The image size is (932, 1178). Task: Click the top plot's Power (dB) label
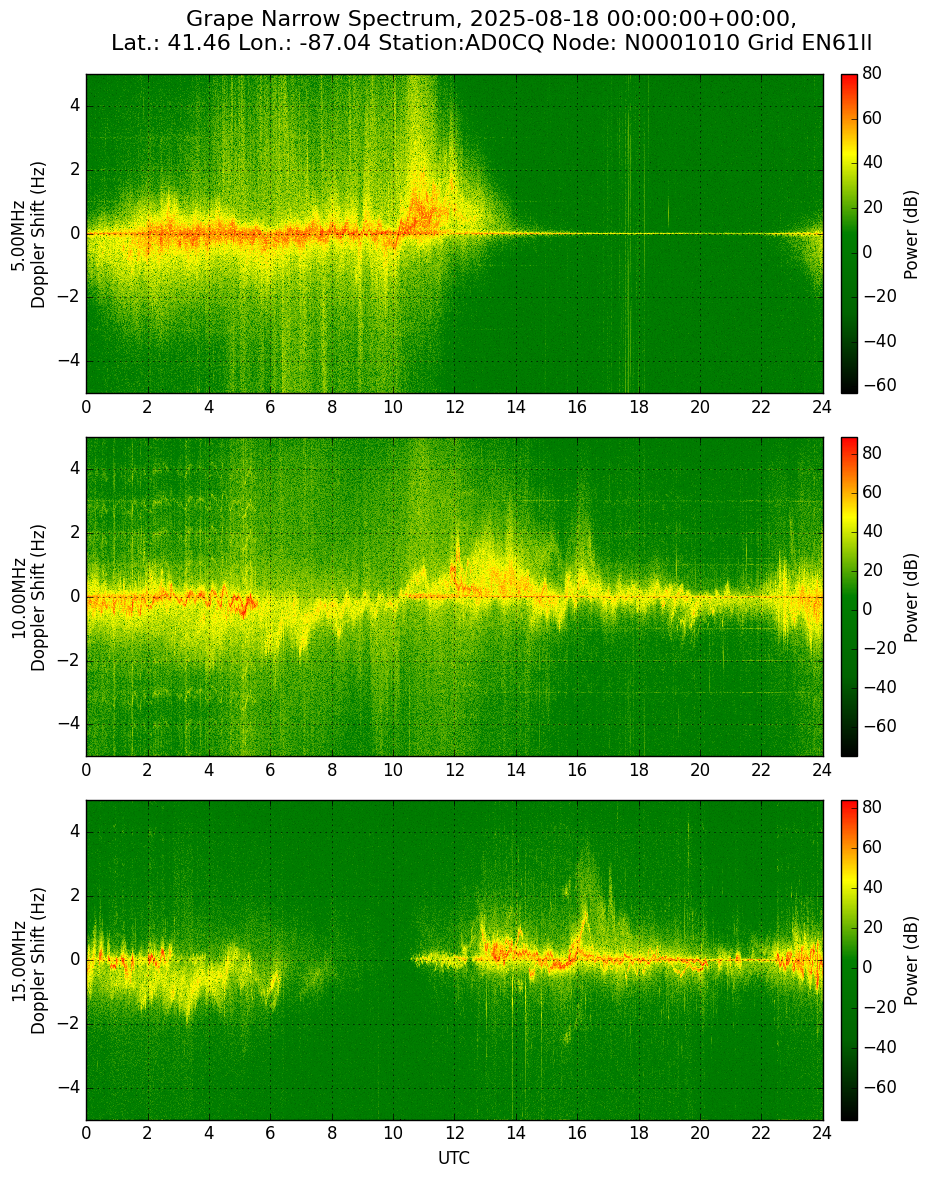911,234
